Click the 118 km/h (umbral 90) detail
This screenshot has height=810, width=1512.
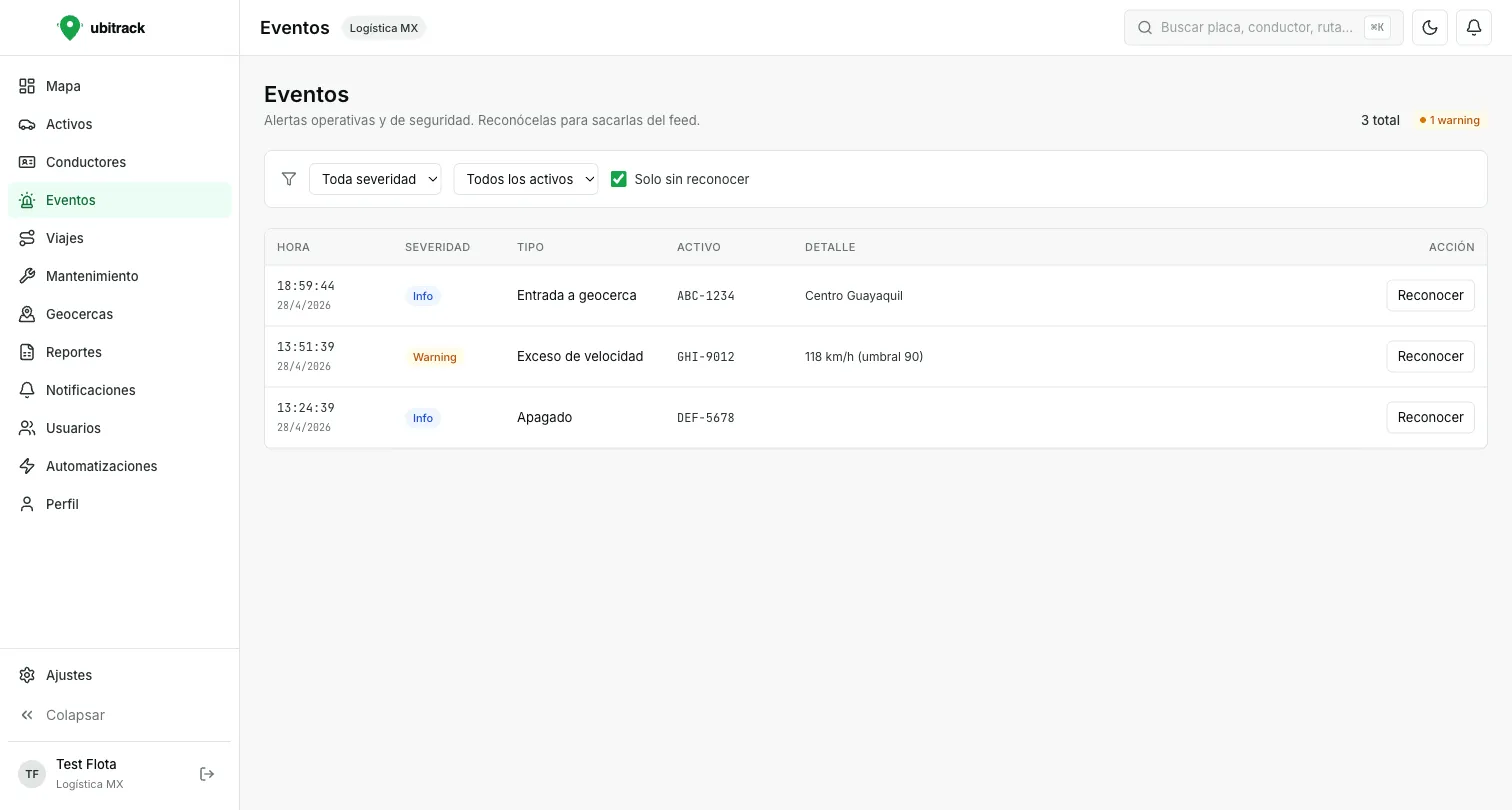pos(864,357)
